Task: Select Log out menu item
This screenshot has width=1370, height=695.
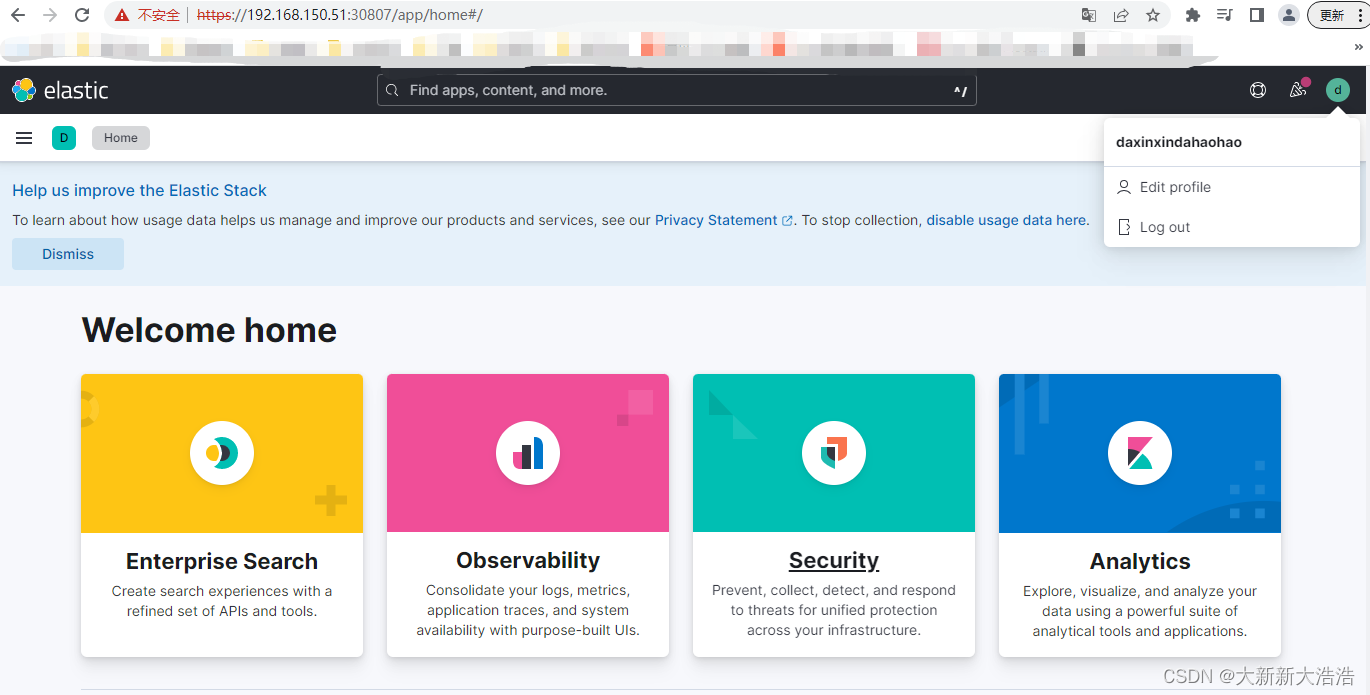Action: [x=1232, y=227]
